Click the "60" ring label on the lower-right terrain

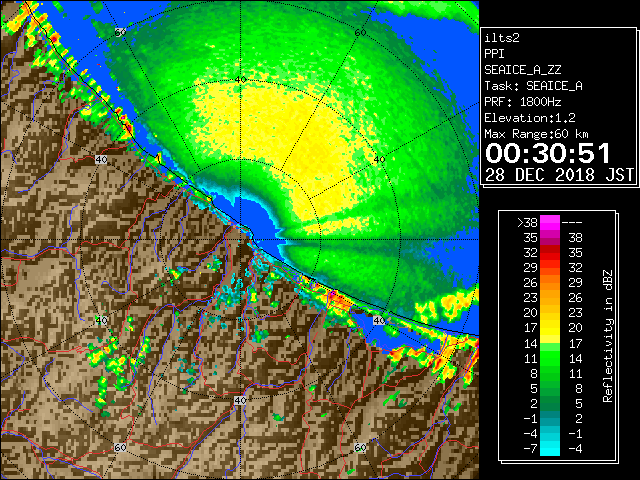coord(360,448)
